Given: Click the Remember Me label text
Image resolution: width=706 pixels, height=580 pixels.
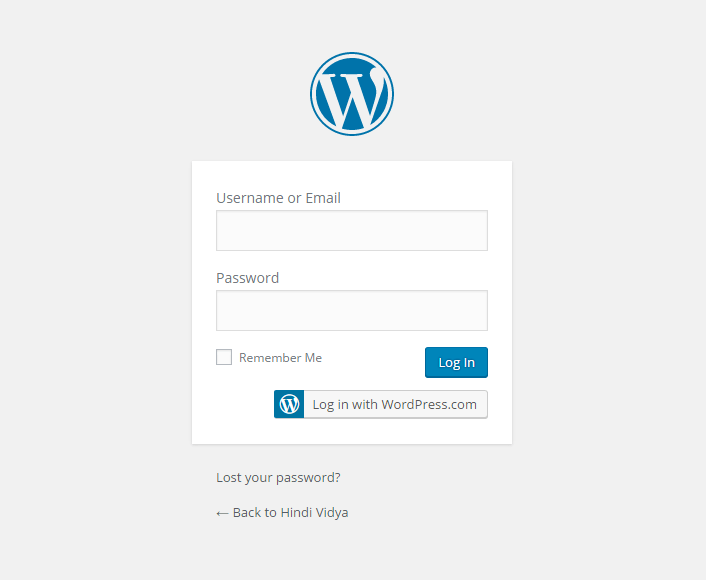Looking at the screenshot, I should click(x=280, y=358).
